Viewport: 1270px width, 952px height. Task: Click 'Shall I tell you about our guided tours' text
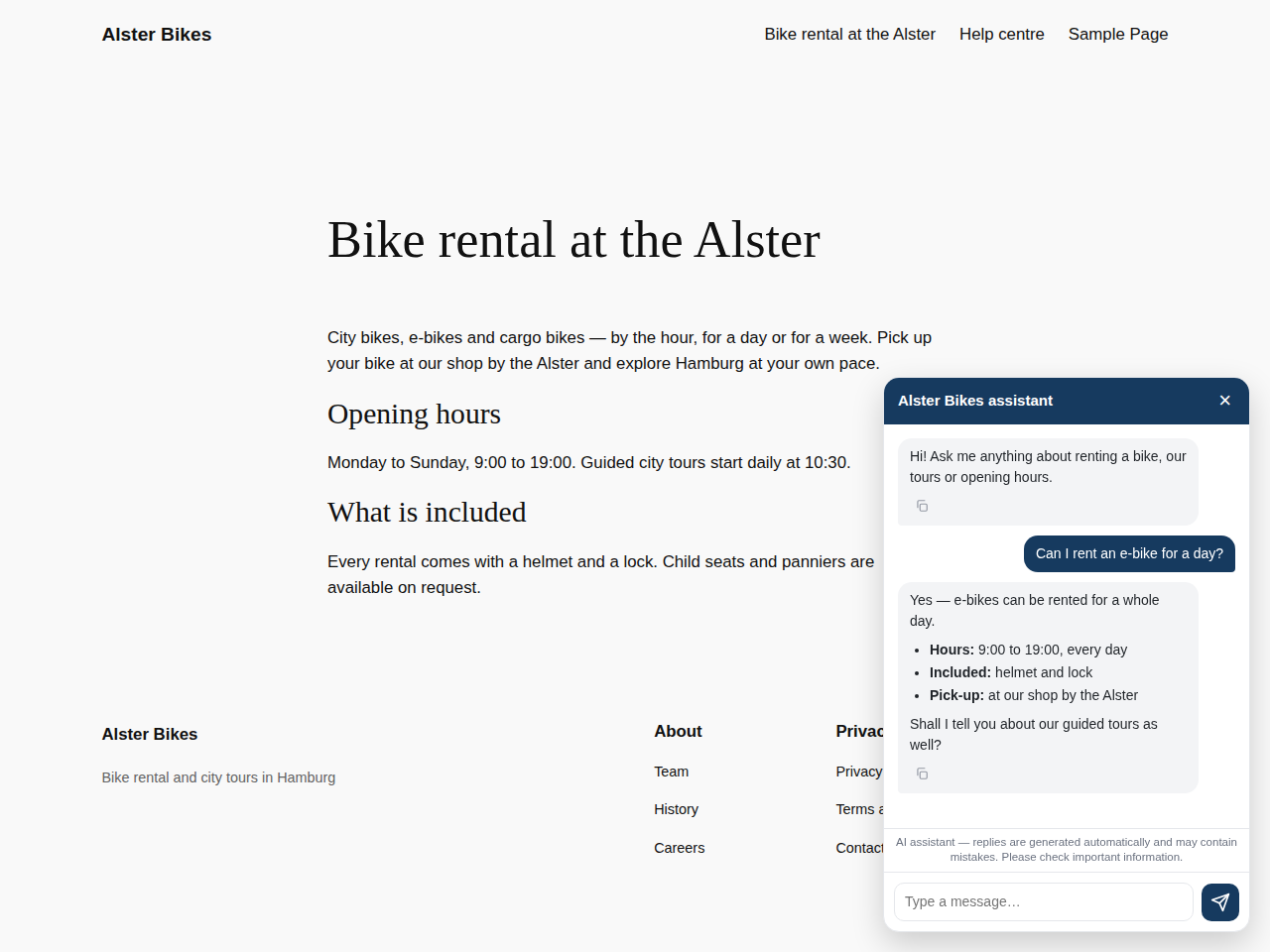point(1034,734)
